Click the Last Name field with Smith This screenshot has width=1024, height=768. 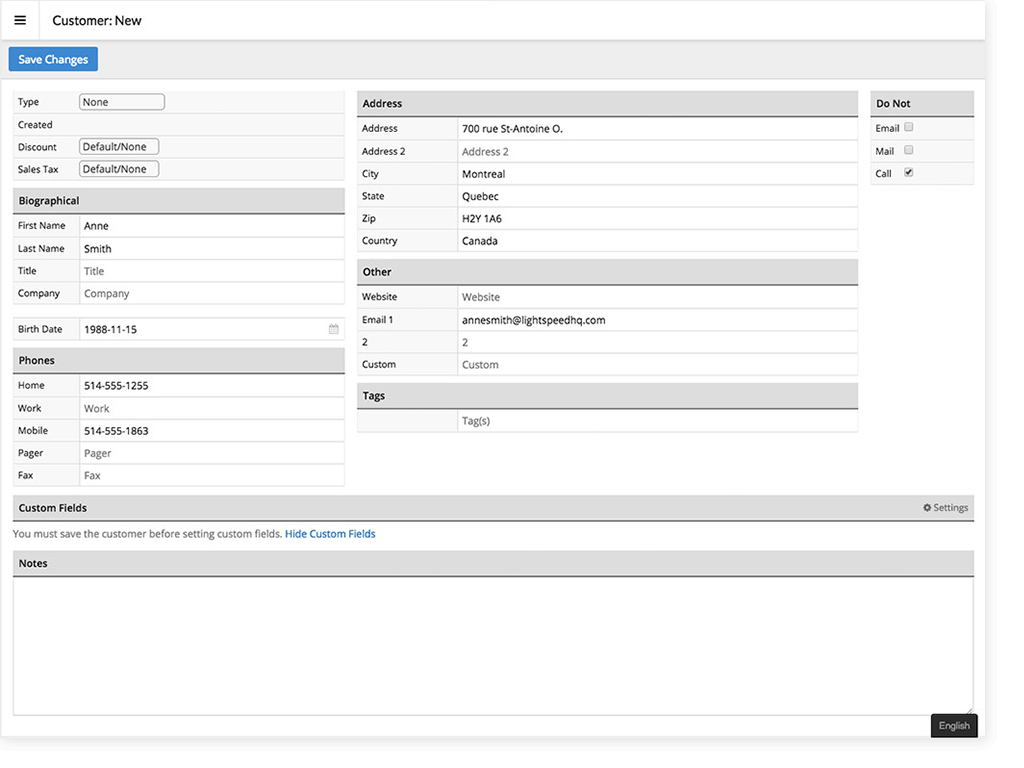(x=212, y=249)
